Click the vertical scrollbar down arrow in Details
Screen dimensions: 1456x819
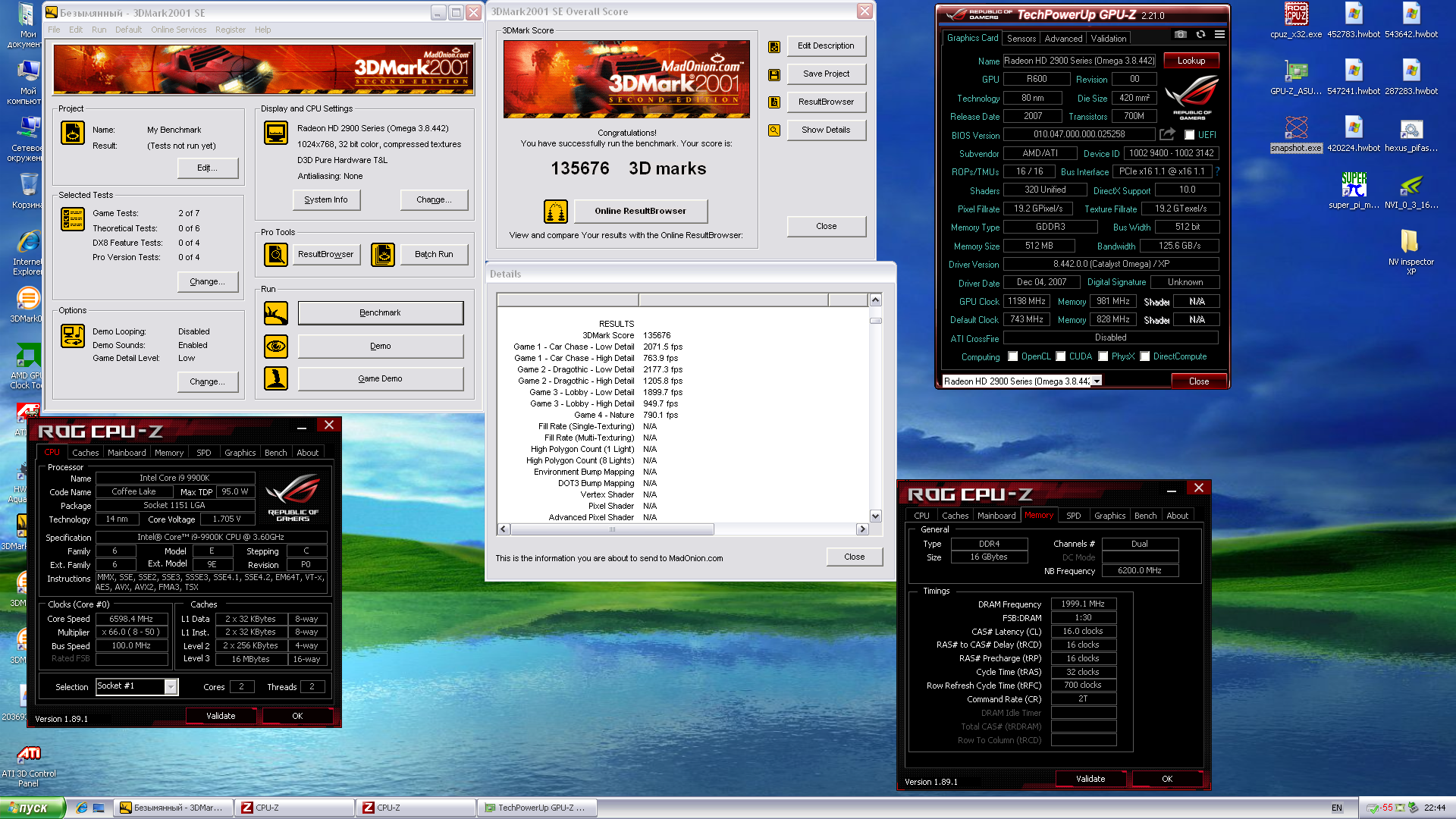pos(875,516)
